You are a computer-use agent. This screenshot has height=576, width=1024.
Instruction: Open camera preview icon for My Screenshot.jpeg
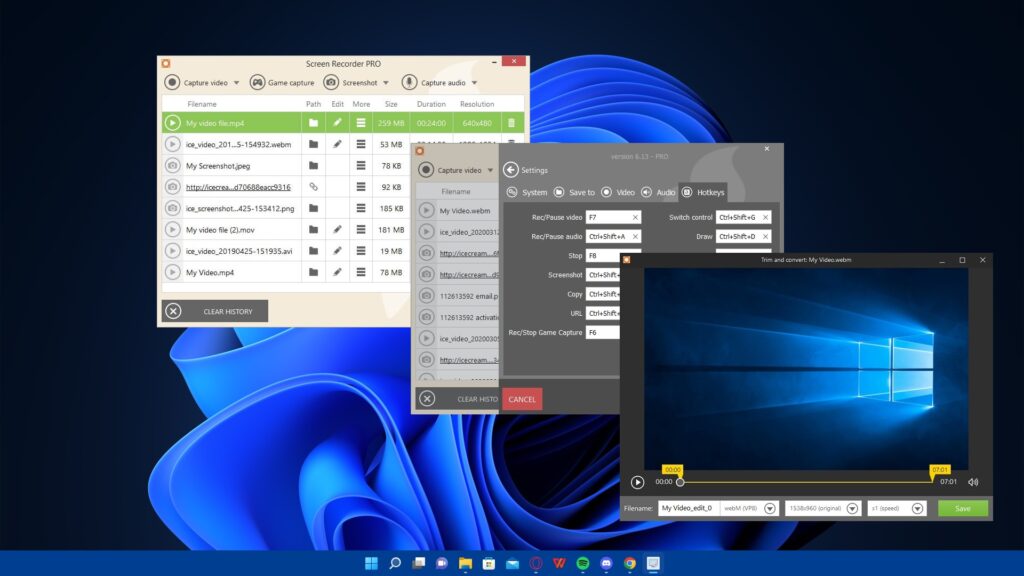click(x=172, y=166)
